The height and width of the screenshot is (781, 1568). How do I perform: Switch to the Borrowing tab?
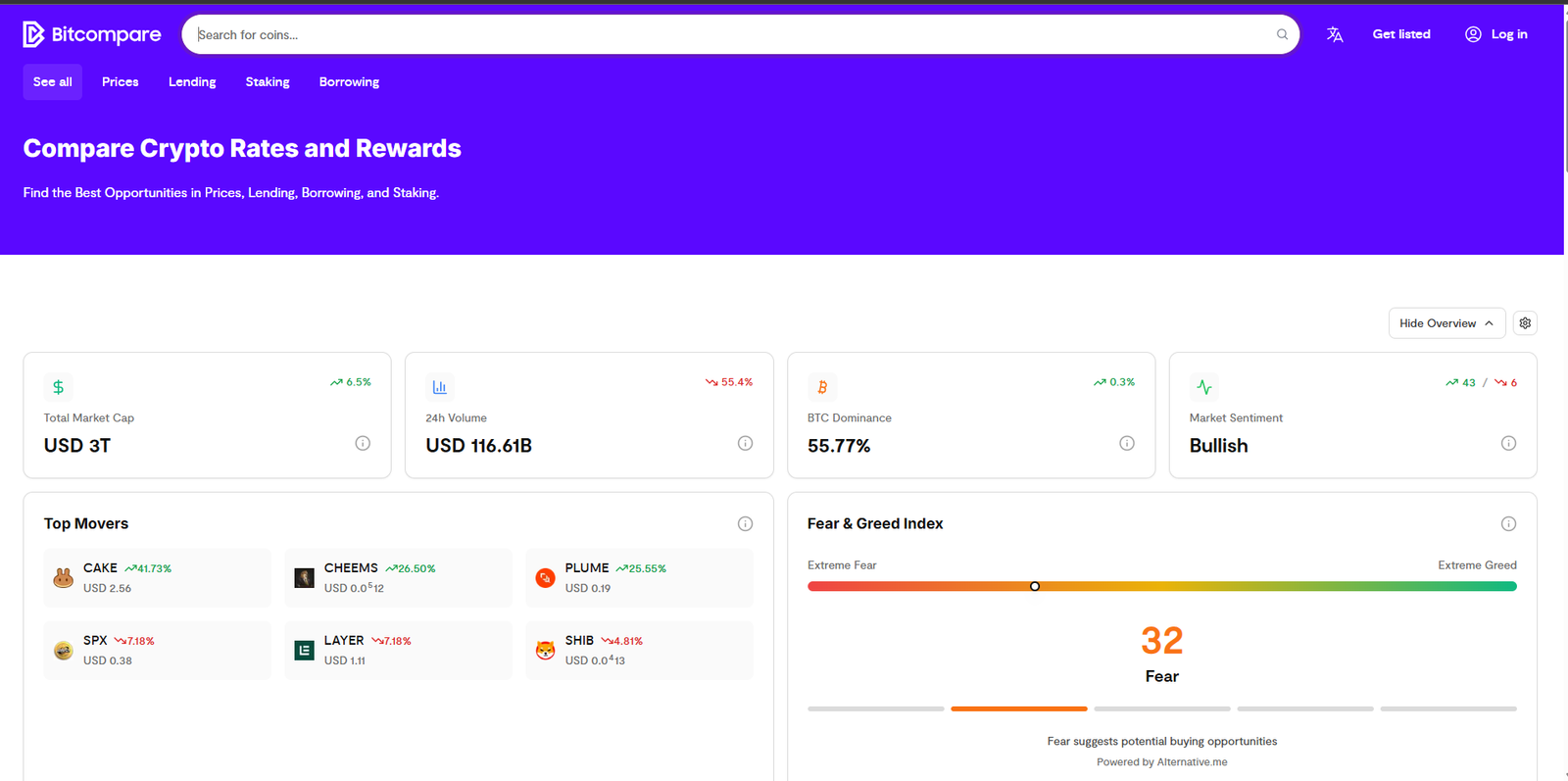[349, 82]
